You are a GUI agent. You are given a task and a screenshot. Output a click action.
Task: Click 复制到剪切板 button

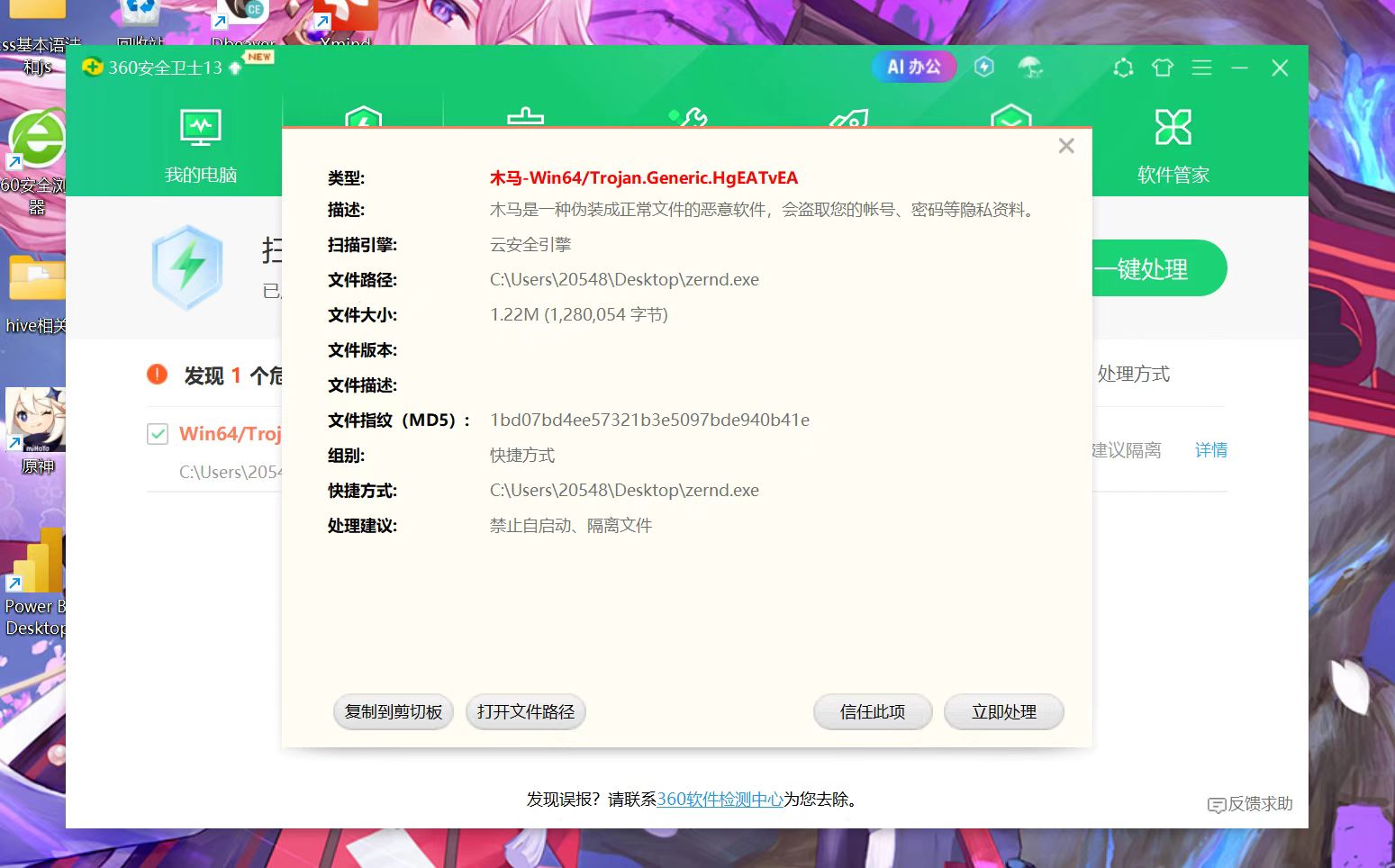pos(394,712)
